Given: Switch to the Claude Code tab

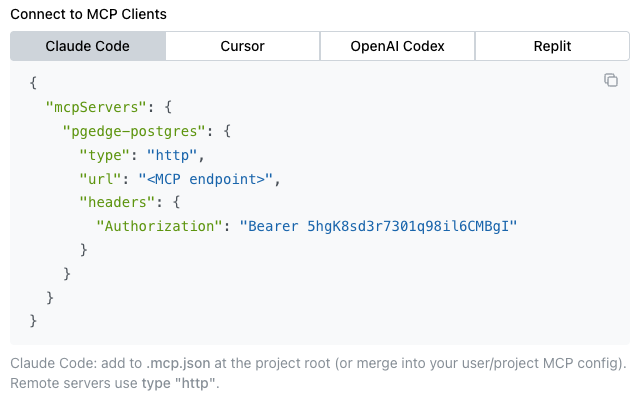Looking at the screenshot, I should tap(88, 46).
